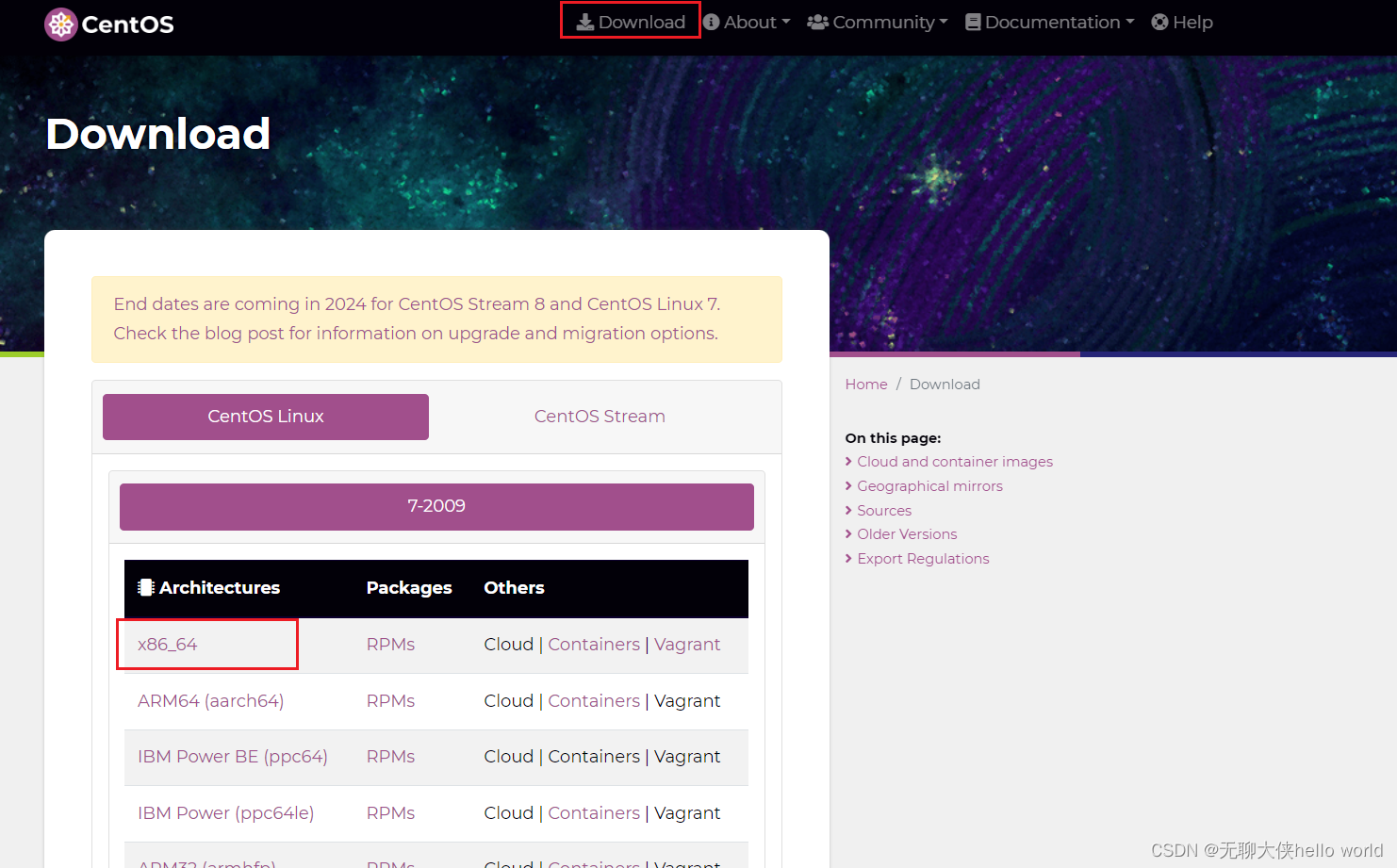The image size is (1397, 868).
Task: Click Cloud text in x86_64 row
Action: (x=509, y=645)
